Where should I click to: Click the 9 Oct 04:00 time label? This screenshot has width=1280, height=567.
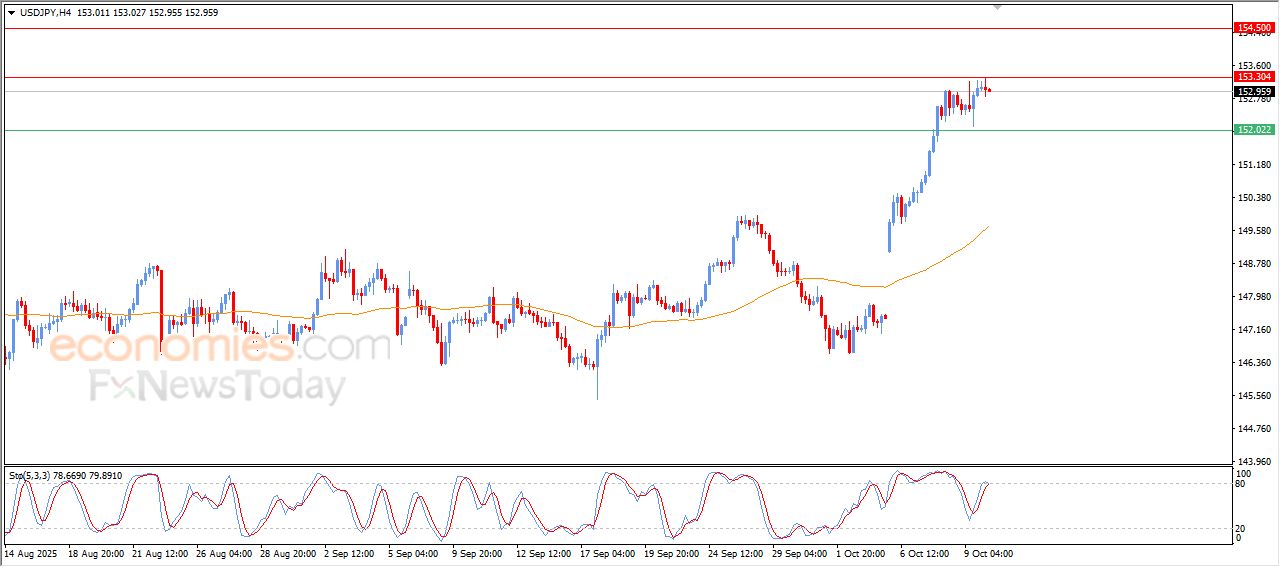(990, 553)
